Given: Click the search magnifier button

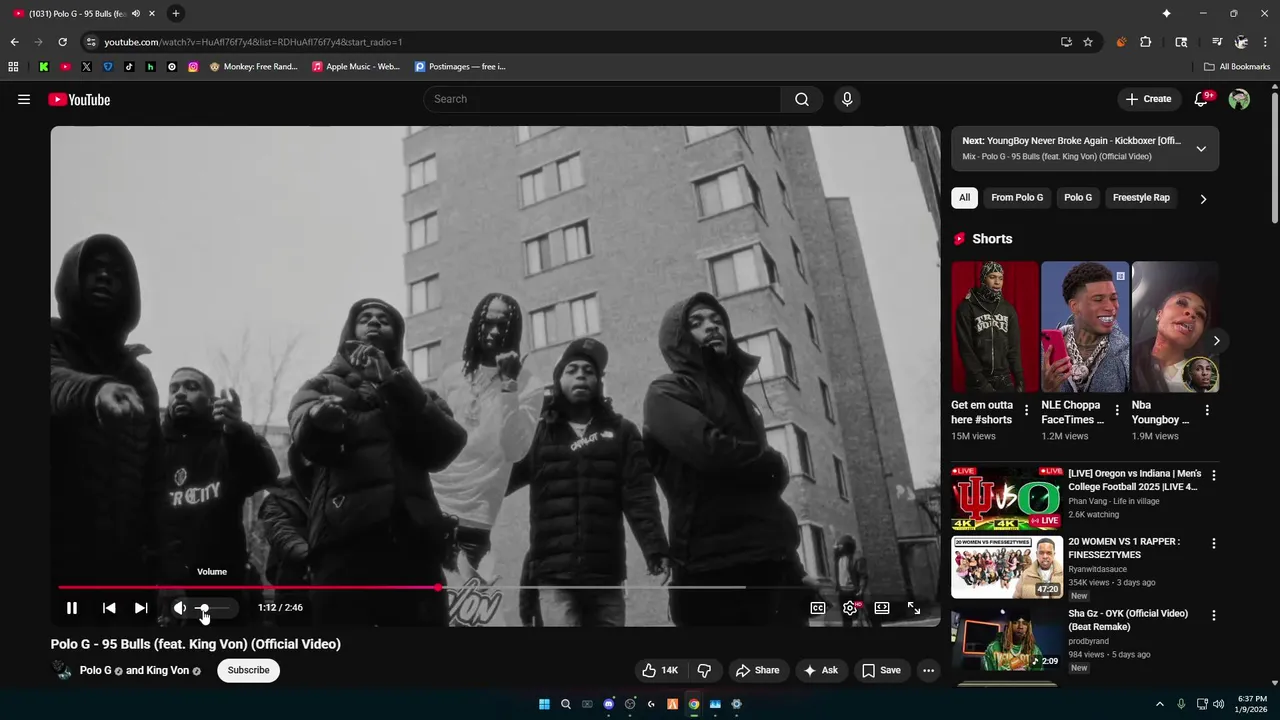Looking at the screenshot, I should [802, 99].
